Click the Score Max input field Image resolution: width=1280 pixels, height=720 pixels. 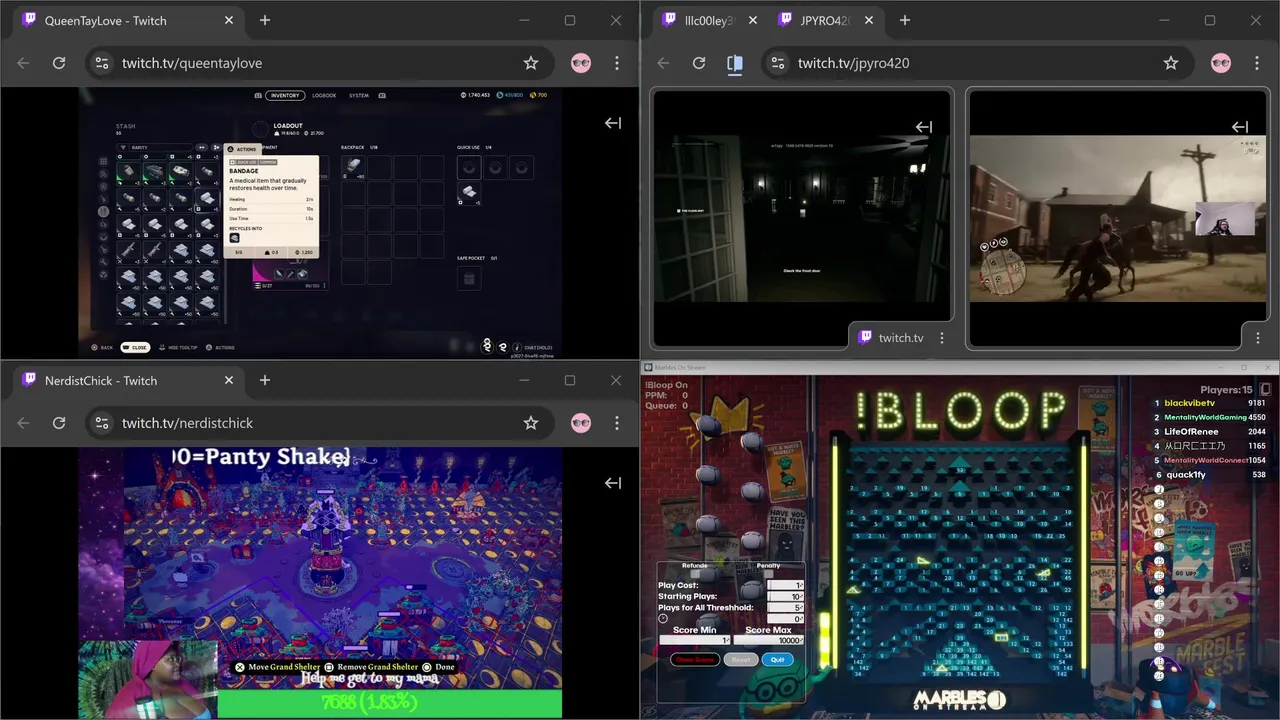tap(768, 640)
